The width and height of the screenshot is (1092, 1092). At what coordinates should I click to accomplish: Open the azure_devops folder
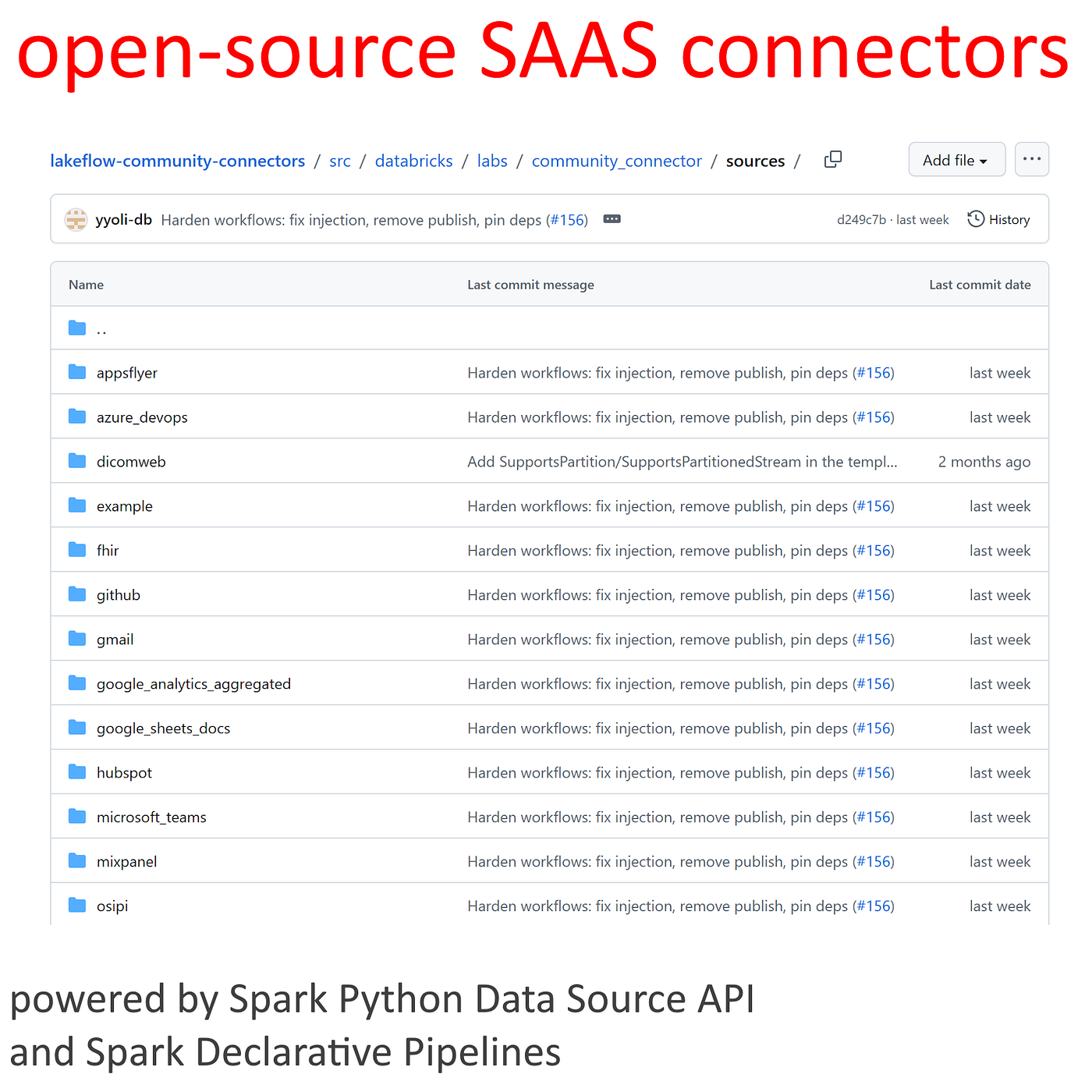(142, 418)
